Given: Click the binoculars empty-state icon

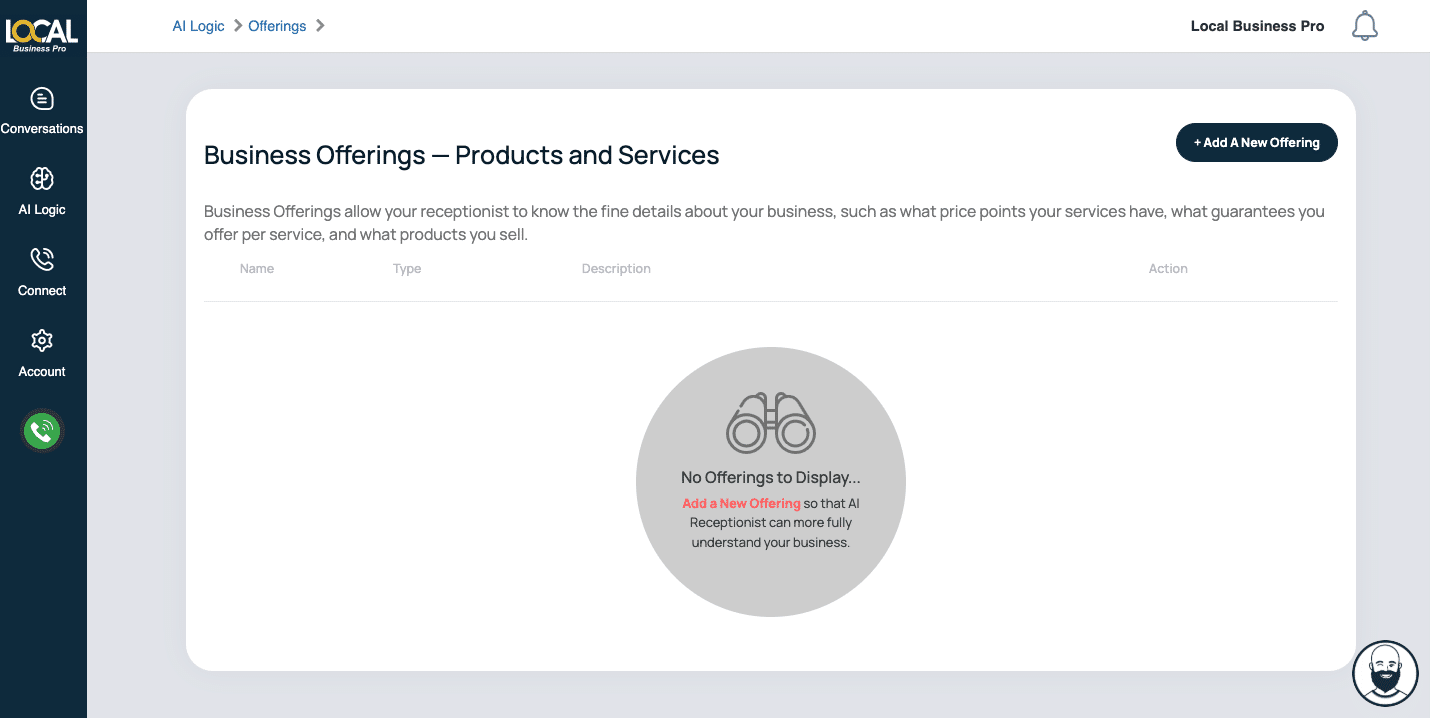Looking at the screenshot, I should point(771,423).
